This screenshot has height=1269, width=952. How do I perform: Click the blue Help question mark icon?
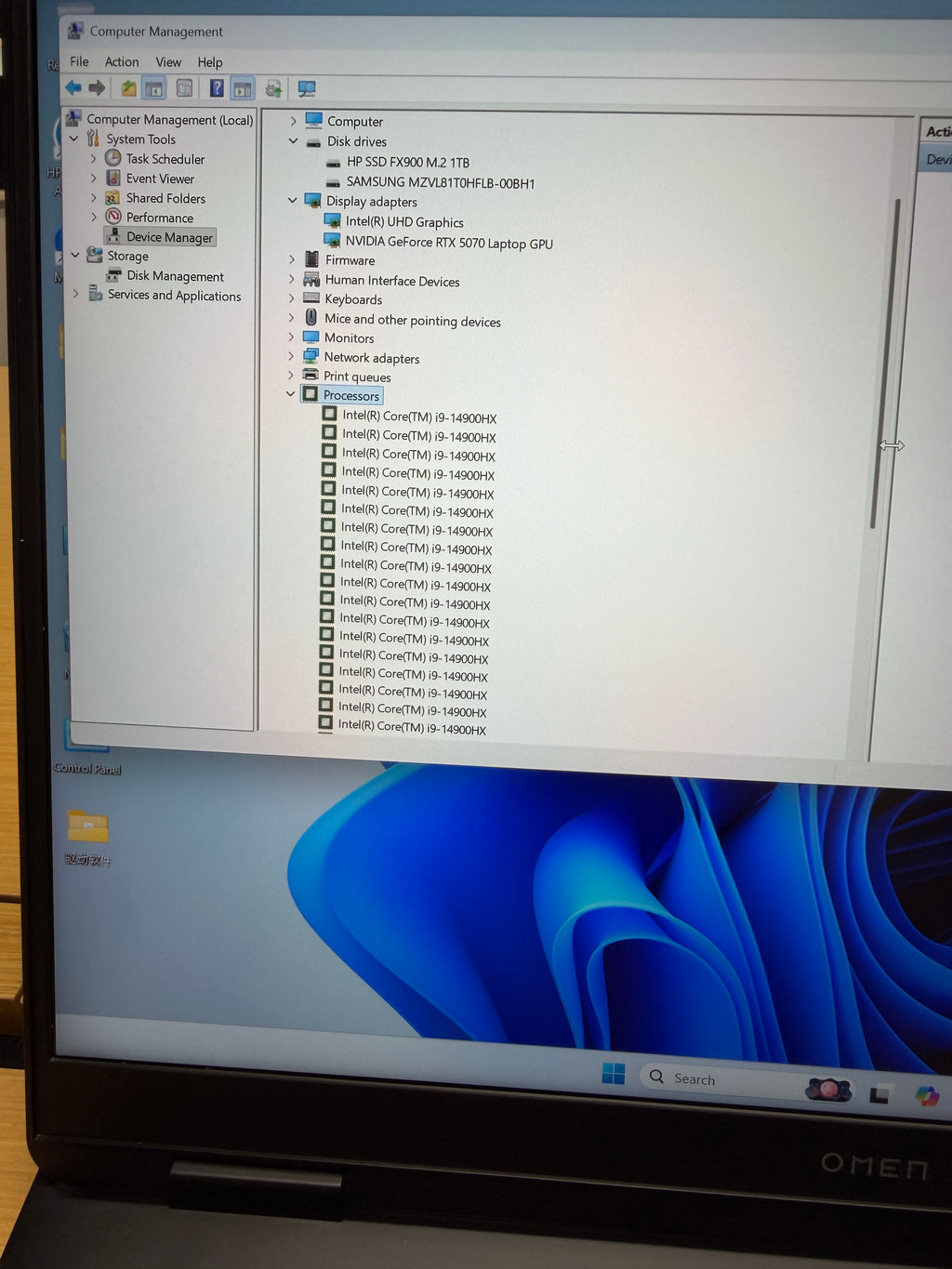[216, 88]
